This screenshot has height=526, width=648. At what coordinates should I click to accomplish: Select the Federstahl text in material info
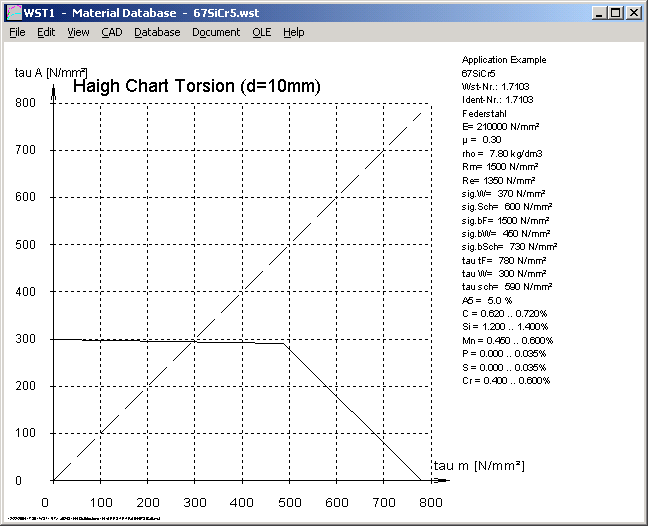483,113
